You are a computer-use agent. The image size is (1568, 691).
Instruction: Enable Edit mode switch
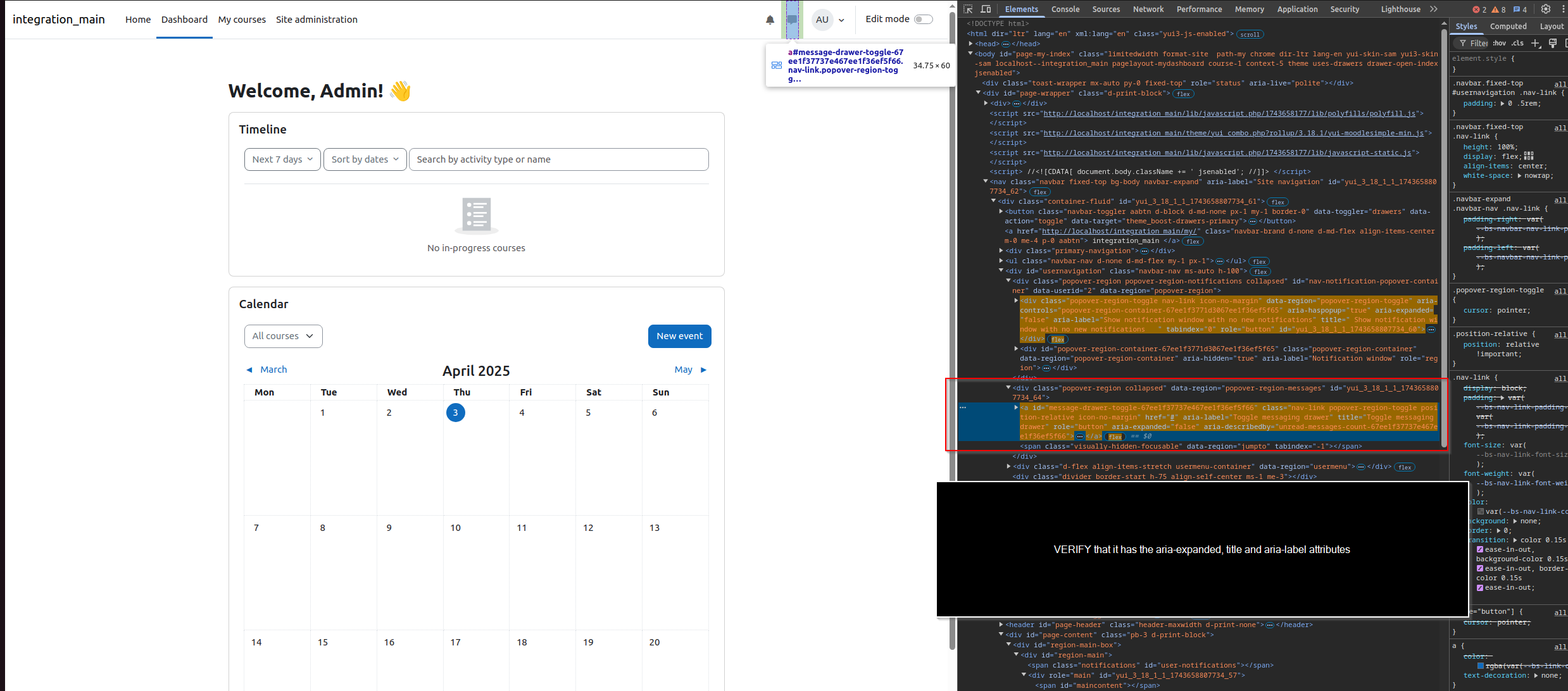(923, 19)
